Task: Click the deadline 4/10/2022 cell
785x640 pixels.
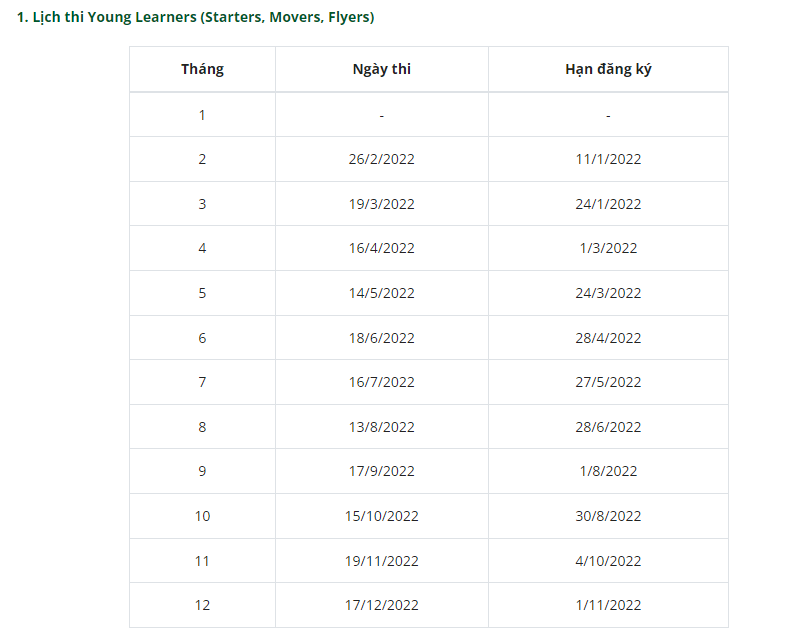Action: click(x=608, y=561)
